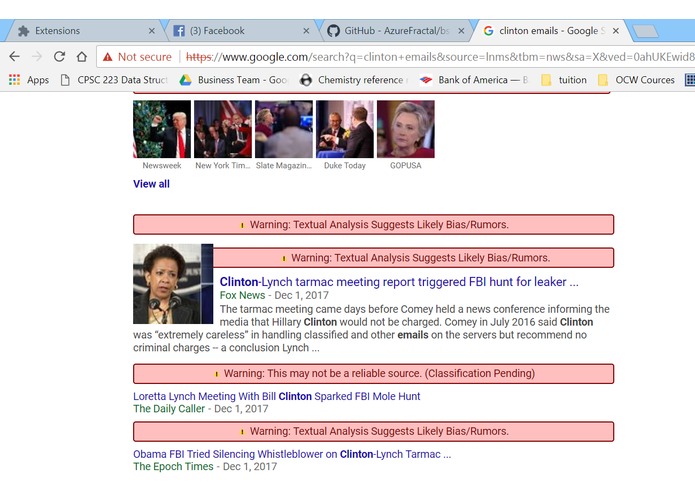Click the Extensions puzzle icon on tab
Screen dimensions: 695x494
pos(23,31)
